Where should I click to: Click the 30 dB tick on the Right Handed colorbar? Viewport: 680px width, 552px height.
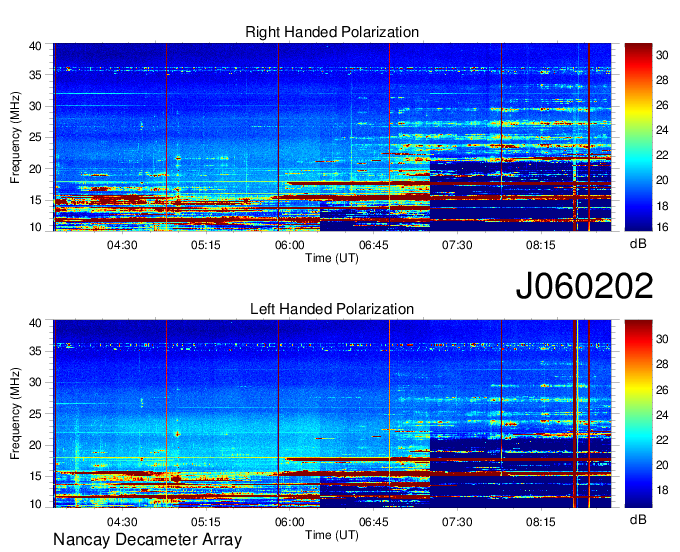tap(662, 55)
